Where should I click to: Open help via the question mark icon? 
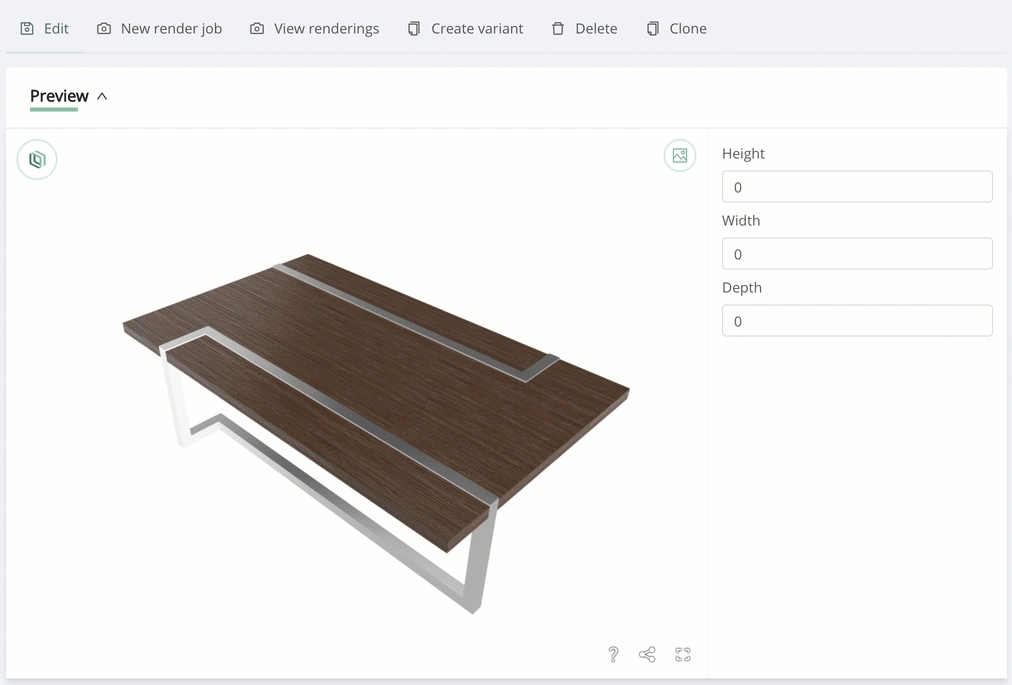point(613,654)
